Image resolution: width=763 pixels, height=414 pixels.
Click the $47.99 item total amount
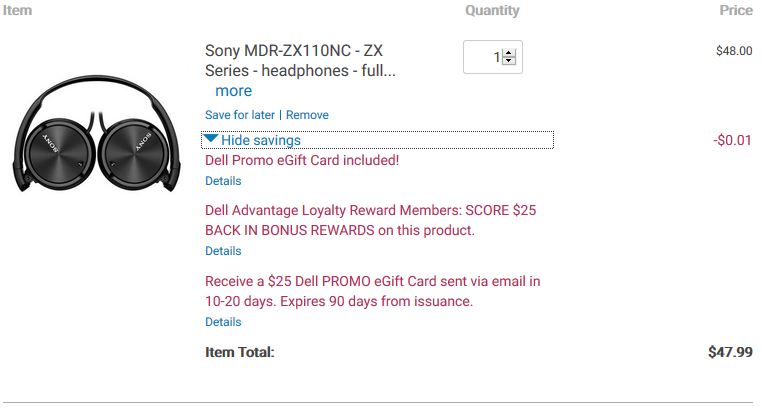pos(730,352)
